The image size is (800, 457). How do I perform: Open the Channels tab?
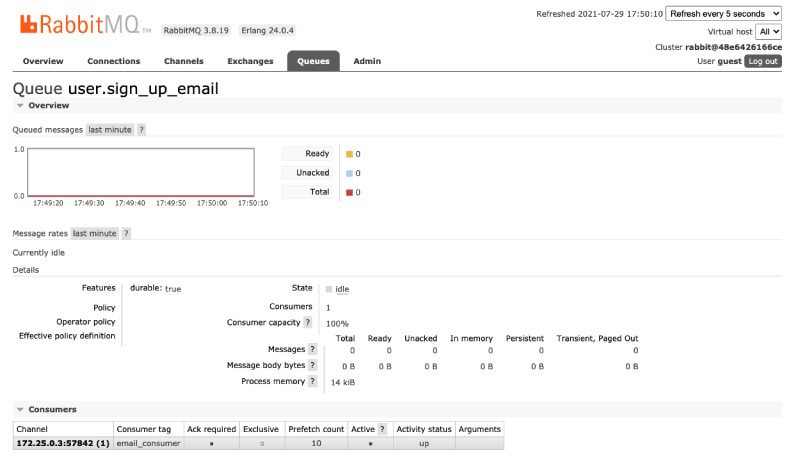184,61
